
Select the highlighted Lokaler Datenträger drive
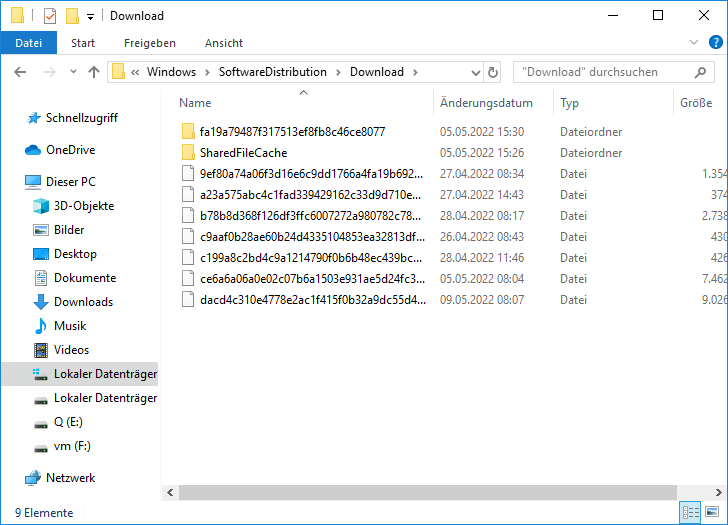pyautogui.click(x=80, y=374)
